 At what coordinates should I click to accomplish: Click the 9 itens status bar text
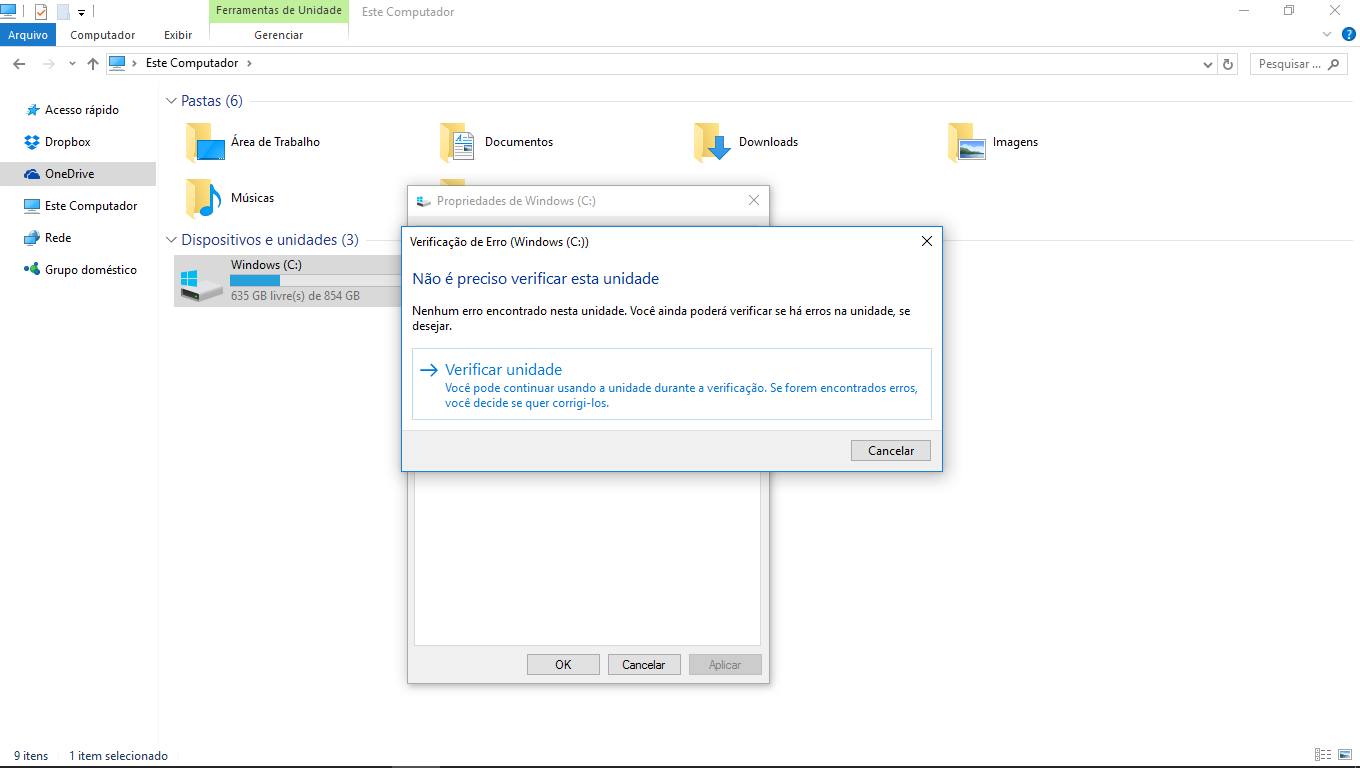pos(31,756)
